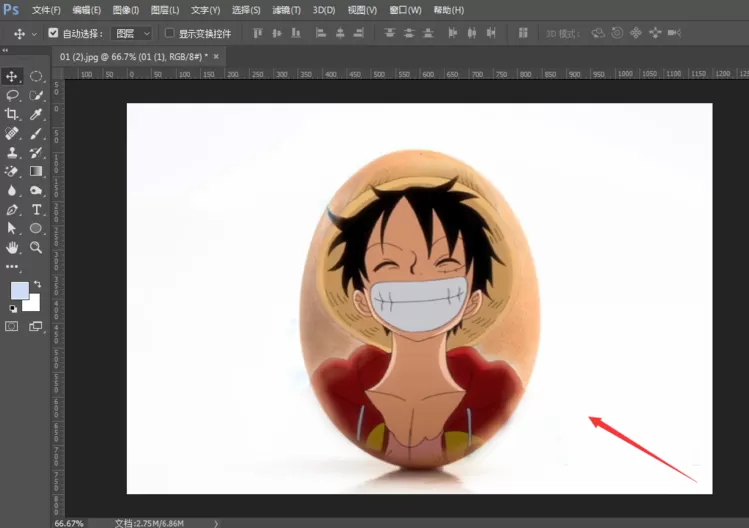This screenshot has height=528, width=749.
Task: Align top edges in options bar
Action: (257, 33)
